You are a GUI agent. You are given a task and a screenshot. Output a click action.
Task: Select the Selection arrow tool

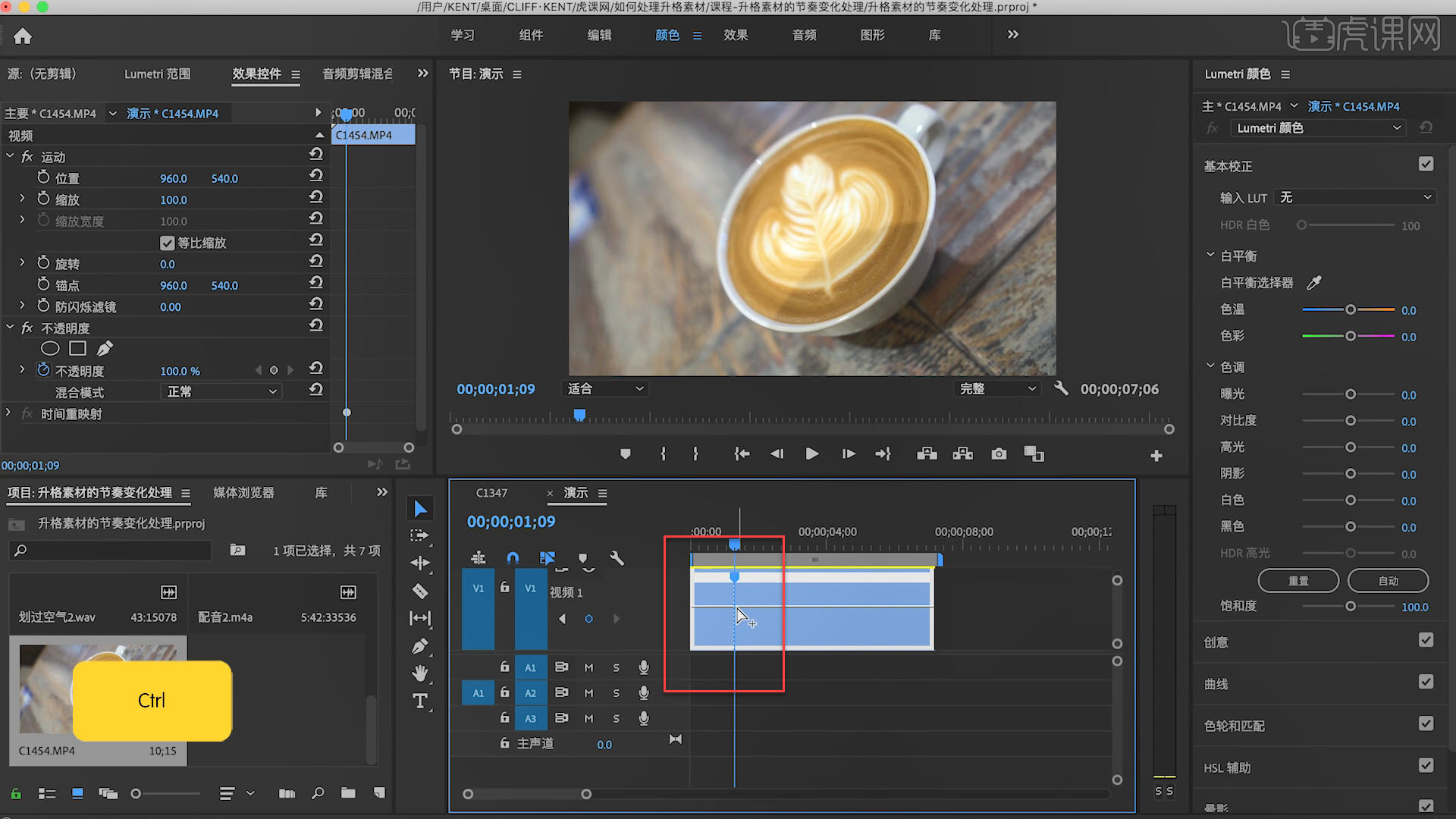pyautogui.click(x=420, y=509)
